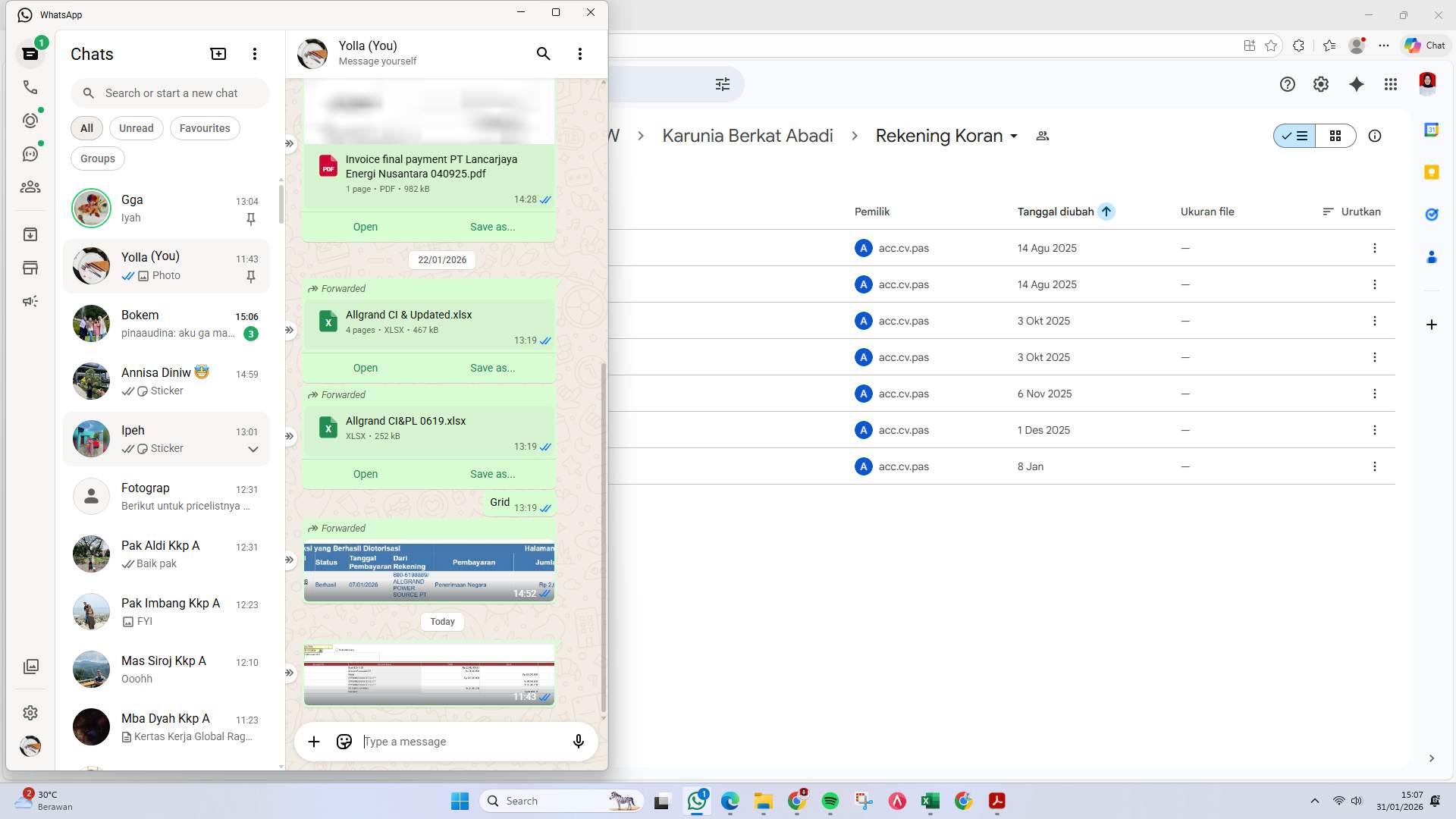Screen dimensions: 1456x819
Task: Open the Urutkan sort options
Action: (x=1351, y=212)
